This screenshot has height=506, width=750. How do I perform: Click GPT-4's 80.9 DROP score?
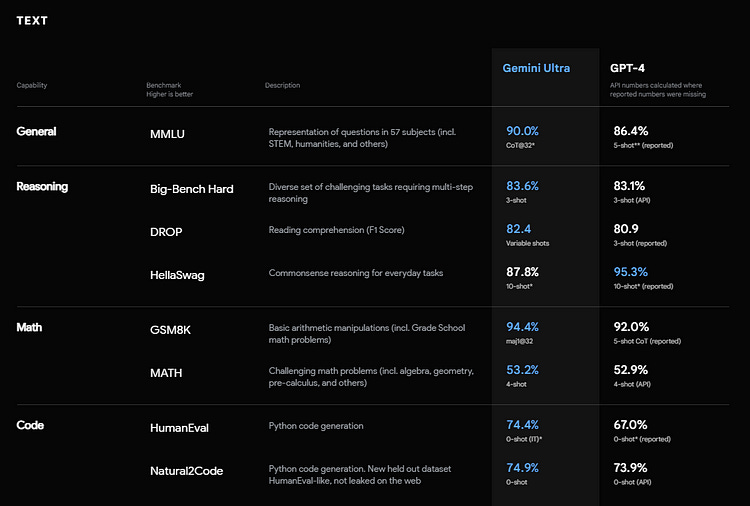[x=626, y=229]
